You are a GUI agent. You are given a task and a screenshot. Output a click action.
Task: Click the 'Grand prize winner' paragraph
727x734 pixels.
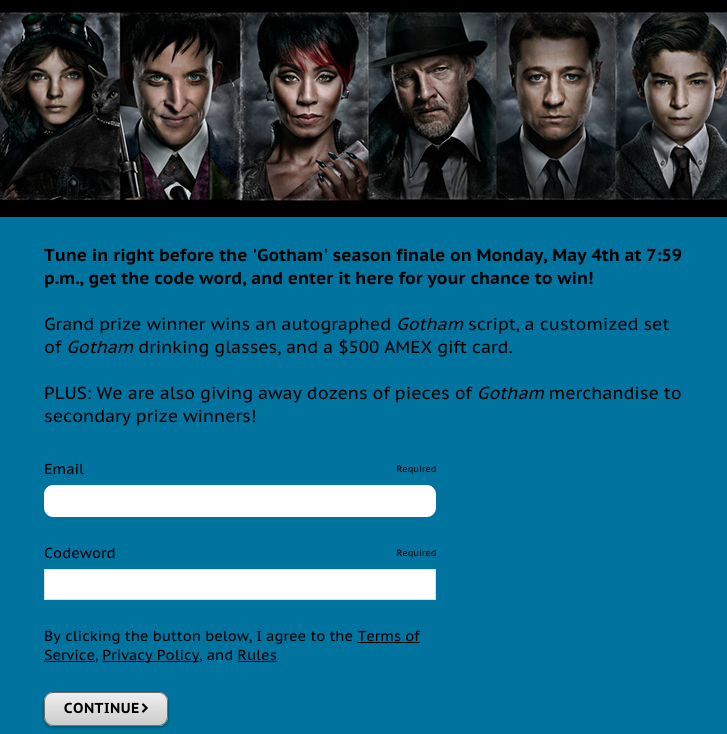coord(357,336)
